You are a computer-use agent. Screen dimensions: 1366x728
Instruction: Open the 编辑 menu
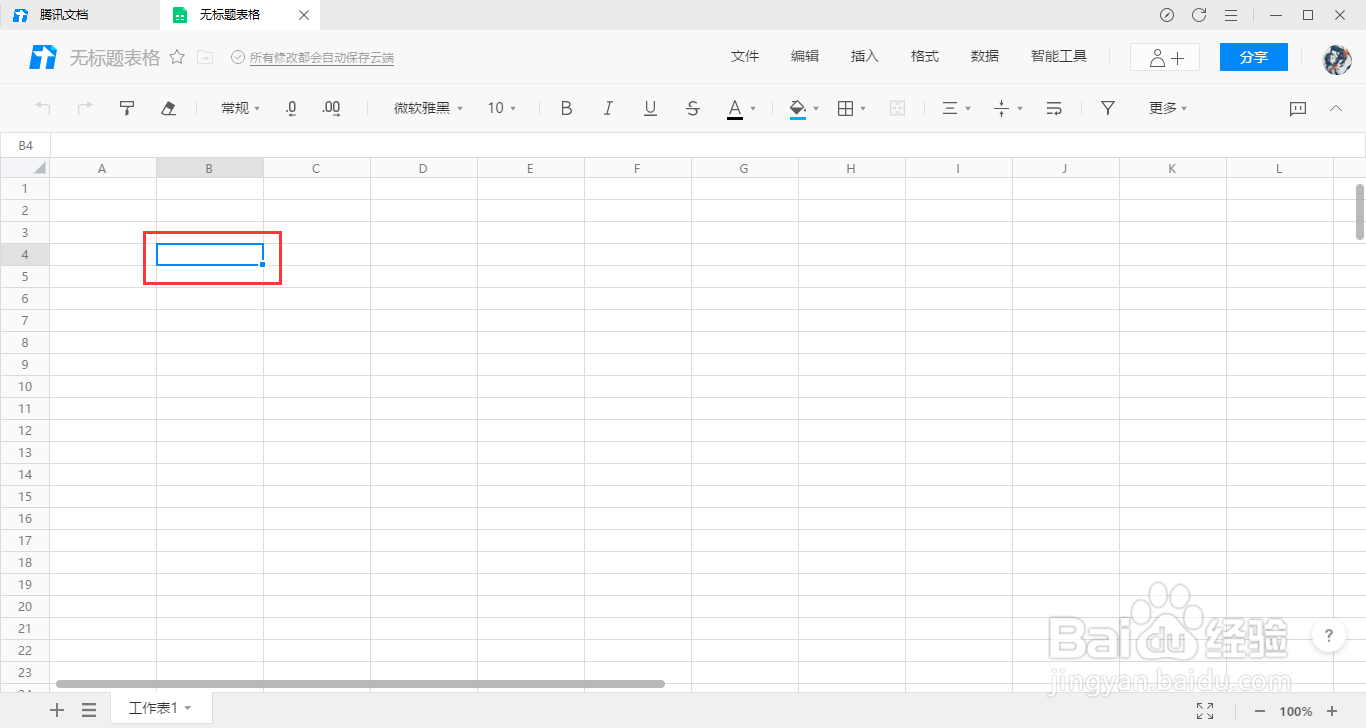[805, 57]
